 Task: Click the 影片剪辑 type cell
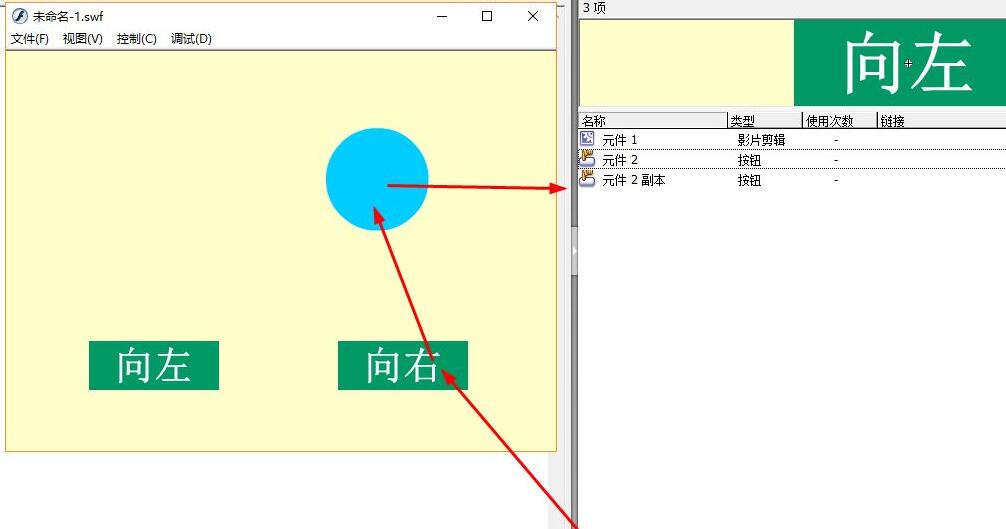click(761, 140)
